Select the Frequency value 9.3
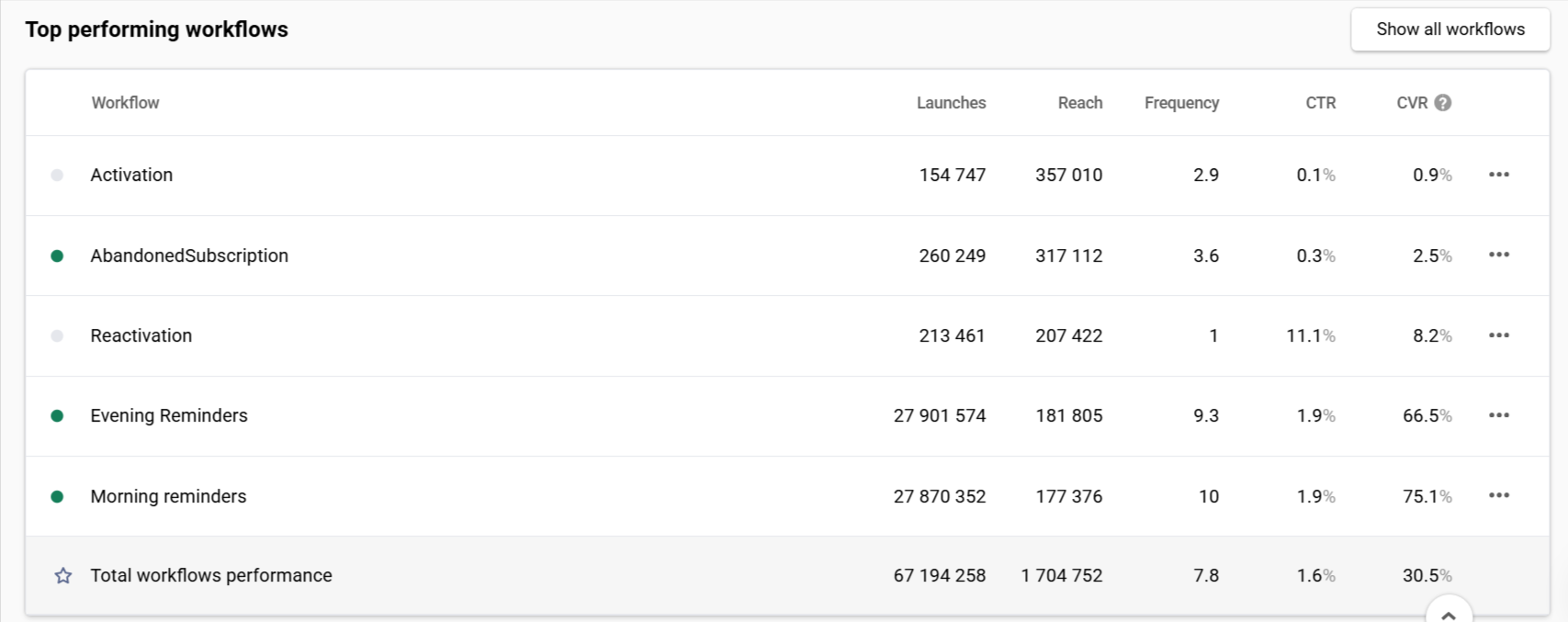The height and width of the screenshot is (622, 1568). tap(1206, 415)
